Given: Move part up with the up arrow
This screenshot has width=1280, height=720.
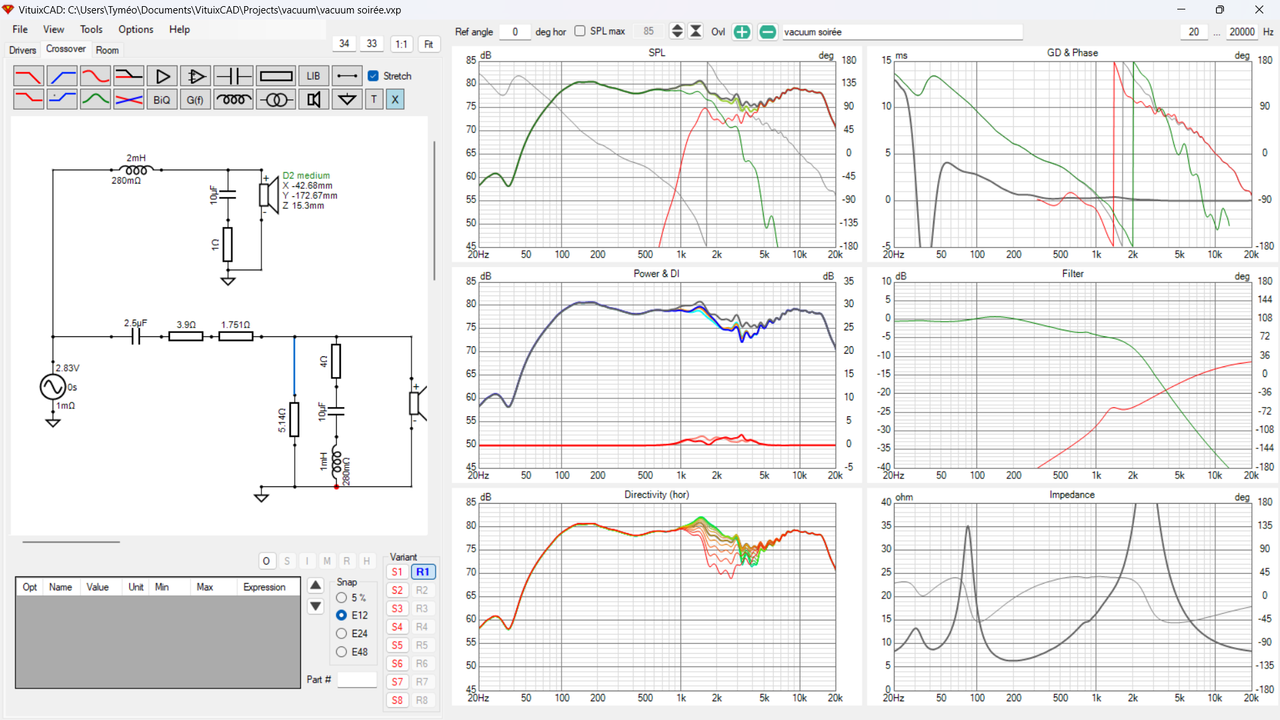Looking at the screenshot, I should 316,585.
